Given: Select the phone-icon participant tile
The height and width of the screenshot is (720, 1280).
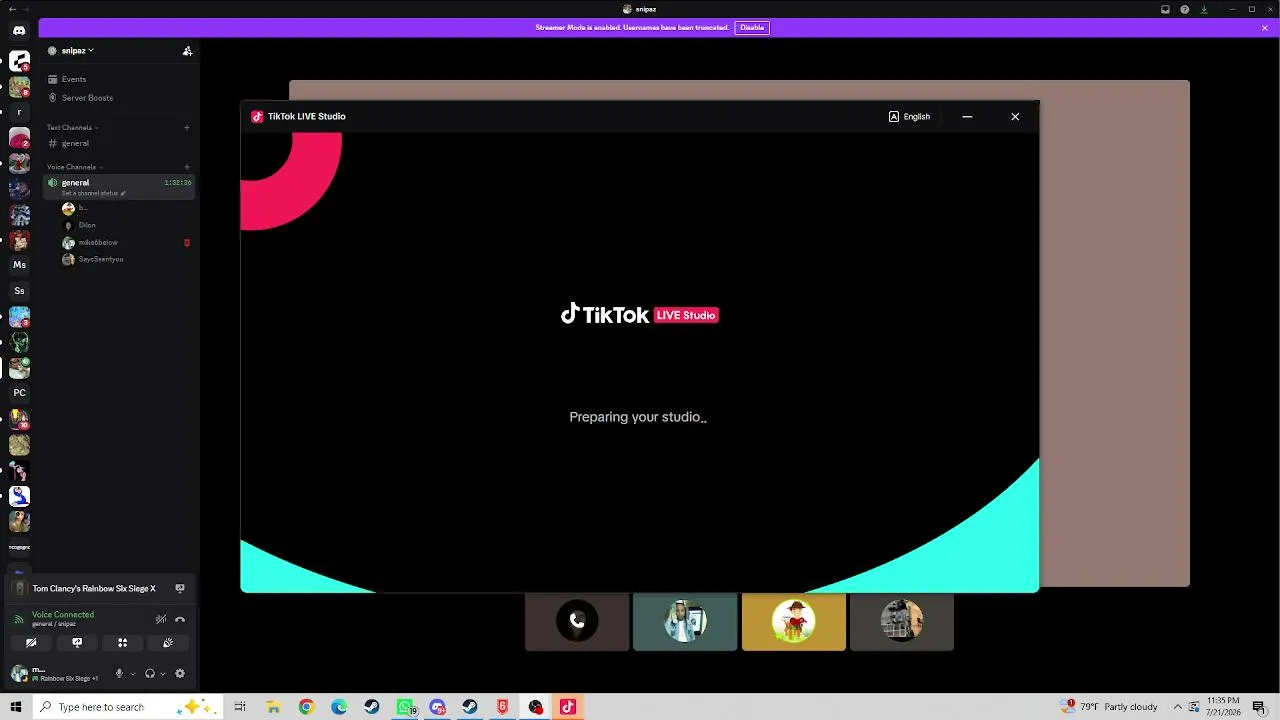Looking at the screenshot, I should coord(577,622).
